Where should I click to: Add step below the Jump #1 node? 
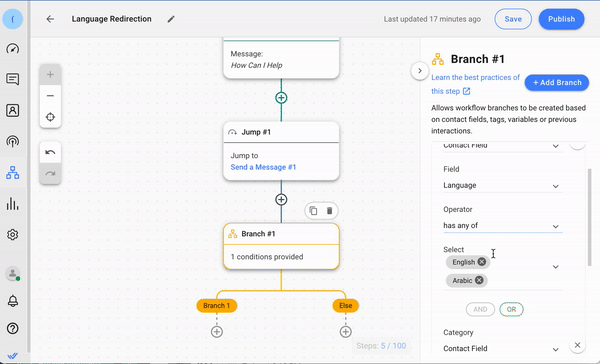(x=281, y=199)
